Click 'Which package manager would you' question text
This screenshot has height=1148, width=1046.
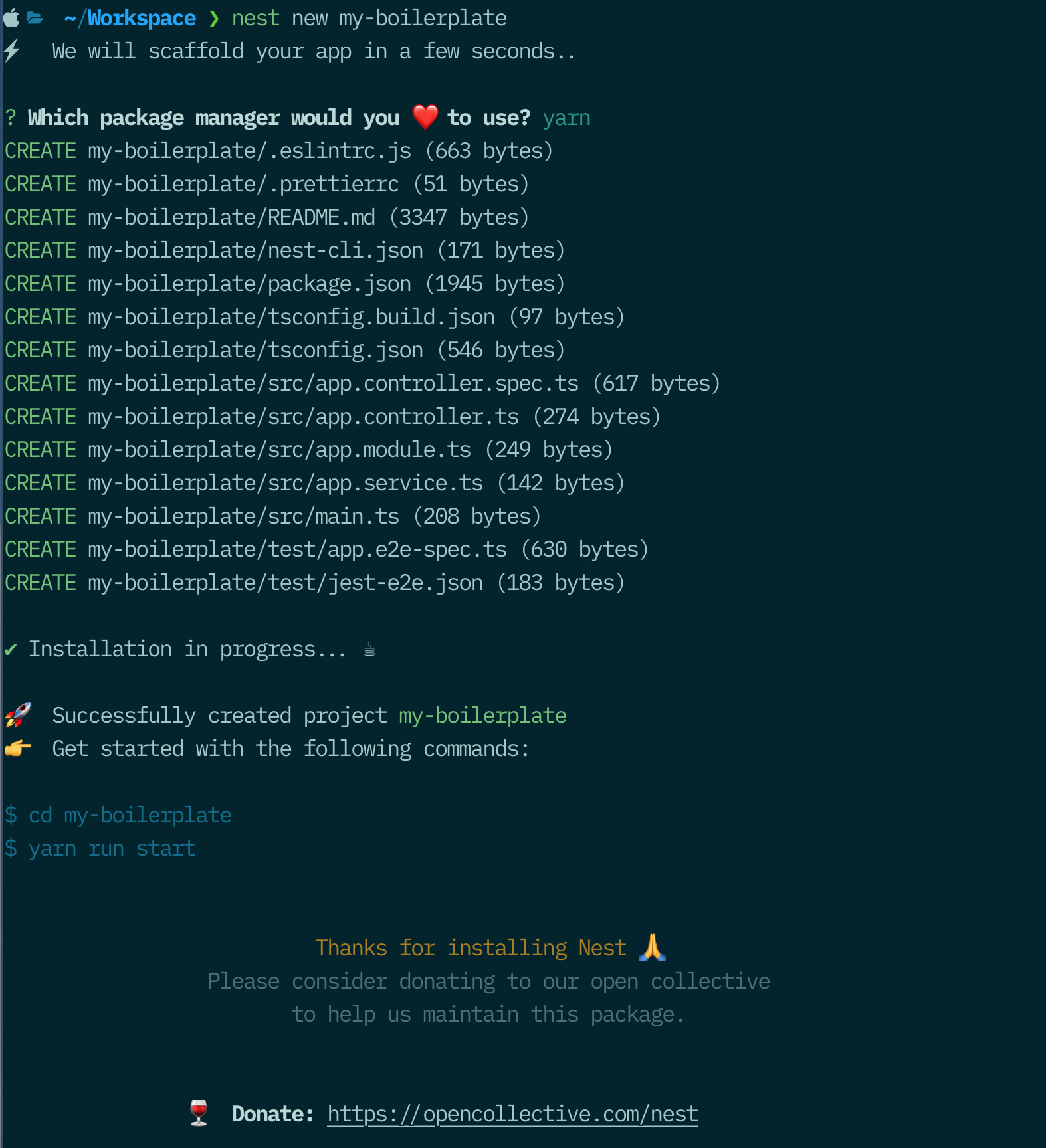(213, 118)
